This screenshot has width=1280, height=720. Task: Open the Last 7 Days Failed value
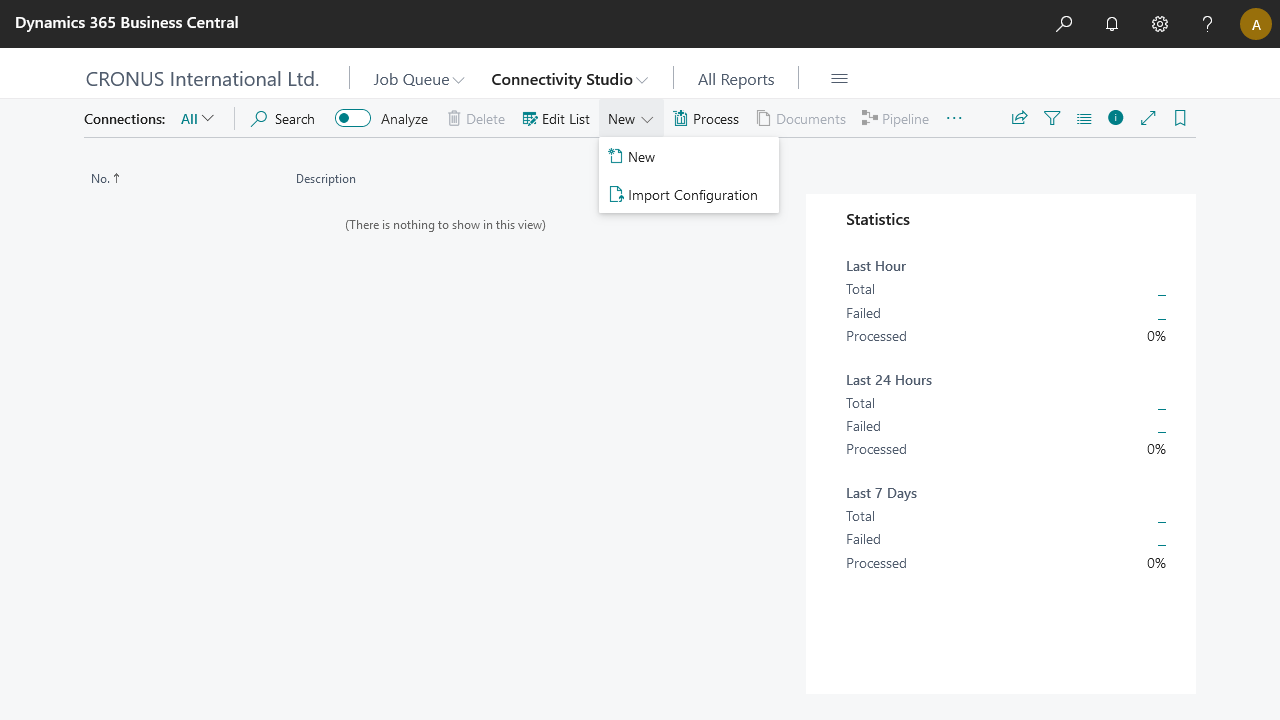point(1162,539)
